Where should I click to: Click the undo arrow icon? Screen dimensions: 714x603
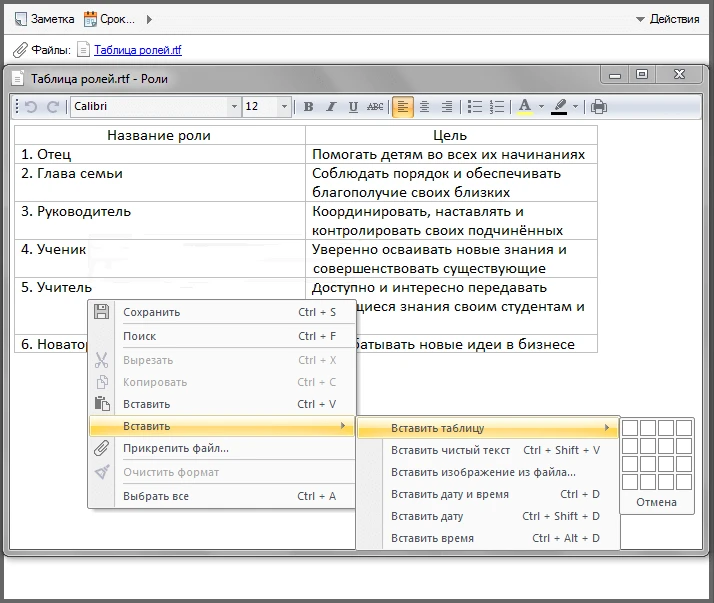tap(30, 107)
